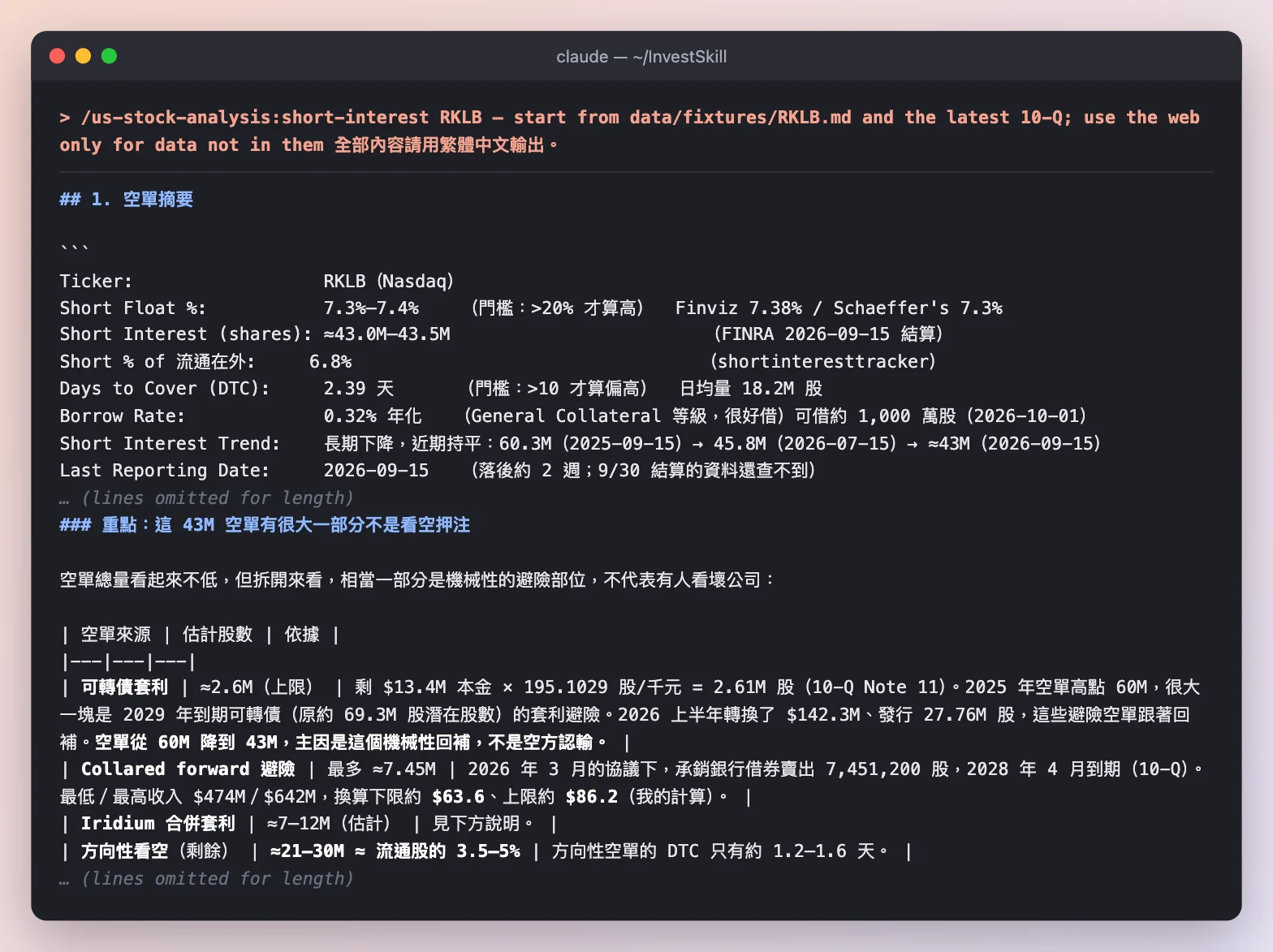Click the table header "依據"
The height and width of the screenshot is (952, 1273).
(x=302, y=635)
